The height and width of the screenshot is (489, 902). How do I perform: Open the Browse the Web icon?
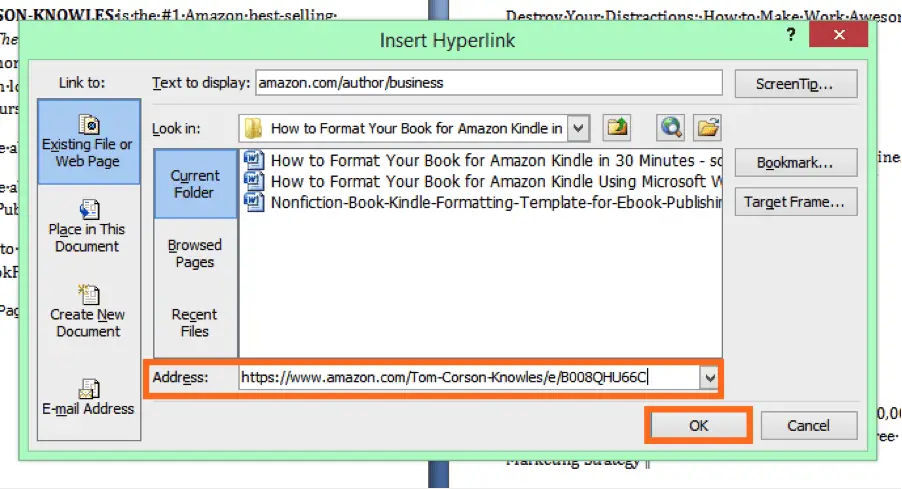click(671, 127)
